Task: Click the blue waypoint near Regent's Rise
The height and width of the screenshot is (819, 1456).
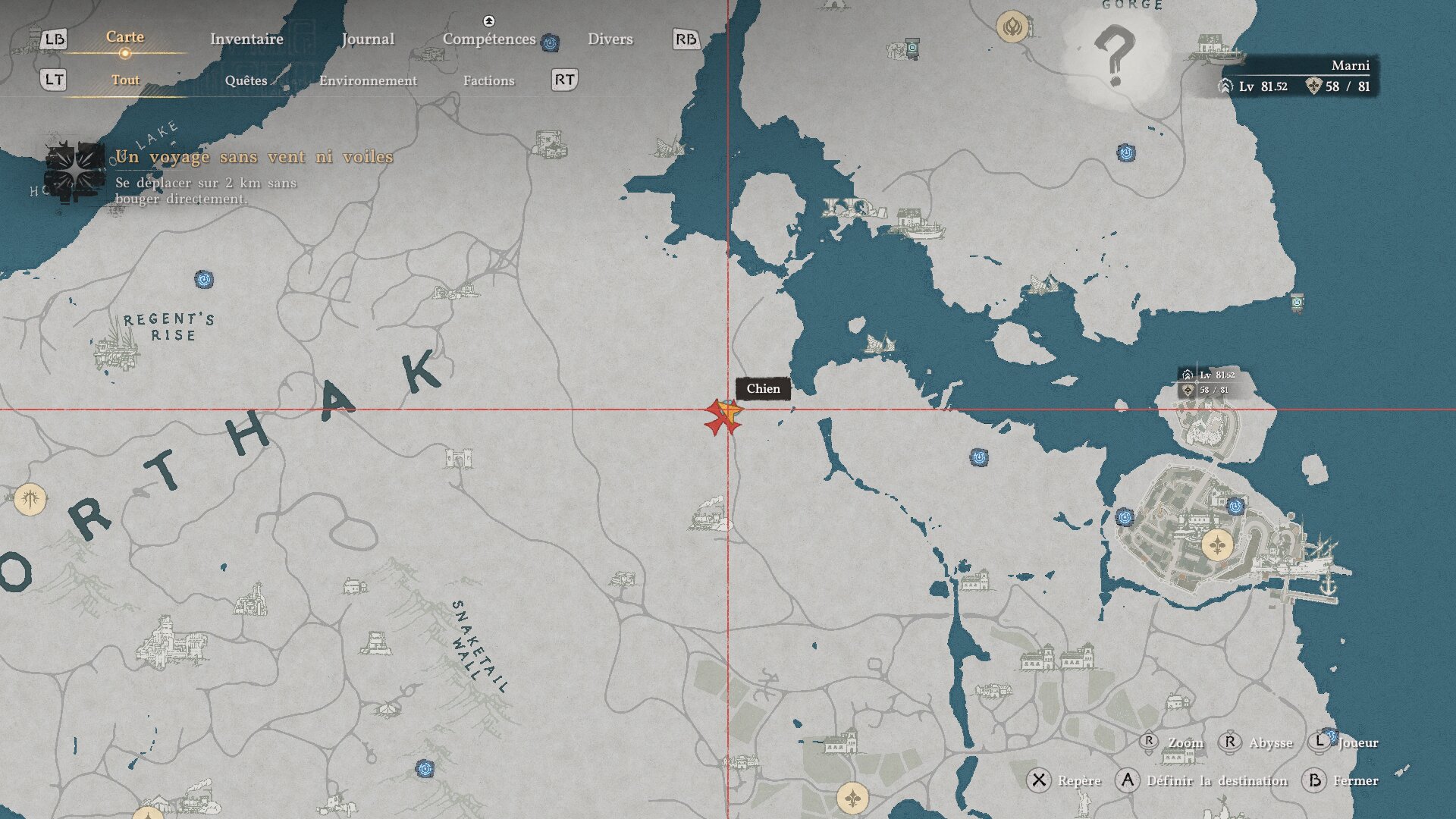Action: coord(203,279)
